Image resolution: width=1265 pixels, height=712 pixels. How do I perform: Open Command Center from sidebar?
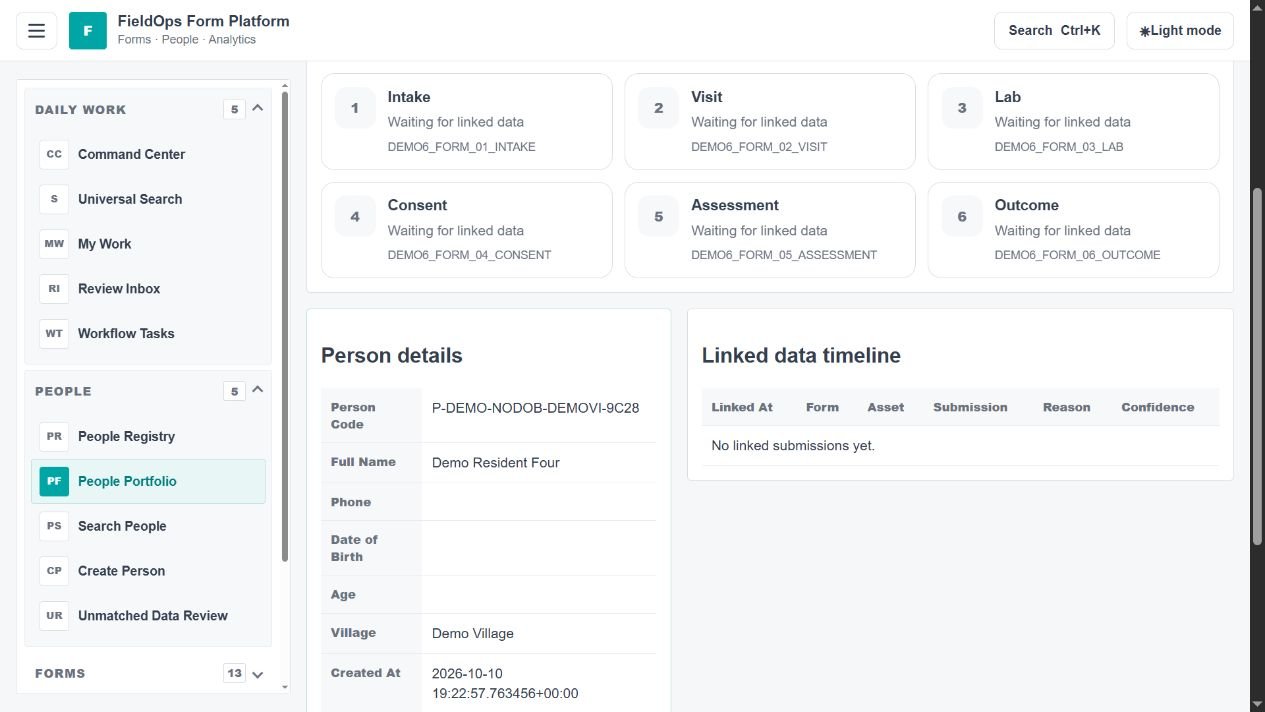click(x=148, y=155)
